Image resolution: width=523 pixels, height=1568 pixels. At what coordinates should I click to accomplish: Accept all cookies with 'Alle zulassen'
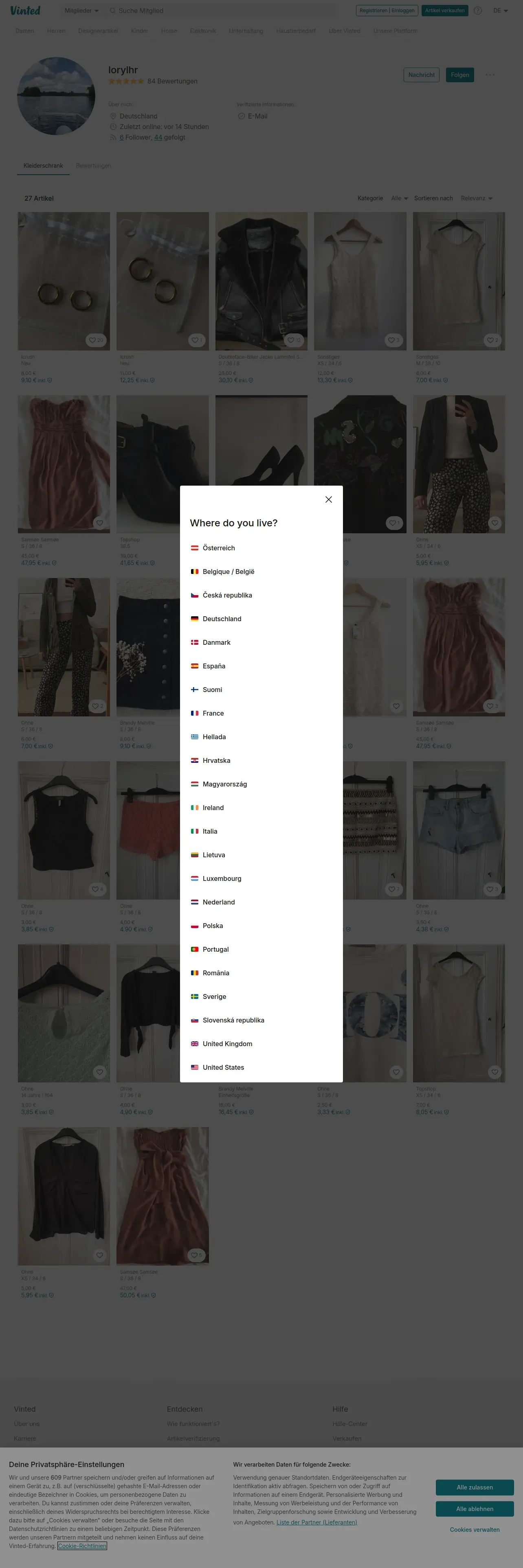(474, 1487)
